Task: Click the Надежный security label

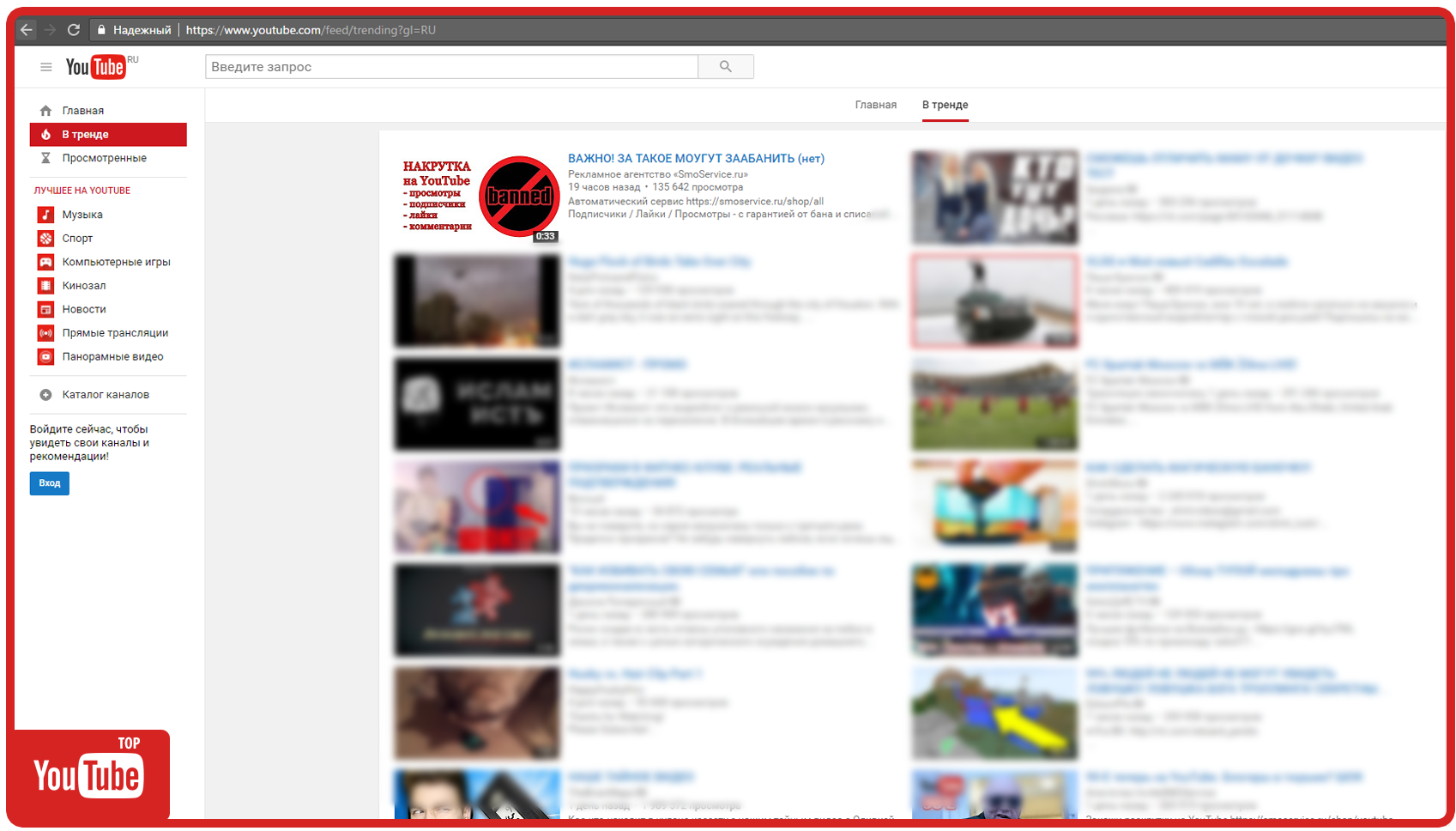Action: coord(142,30)
